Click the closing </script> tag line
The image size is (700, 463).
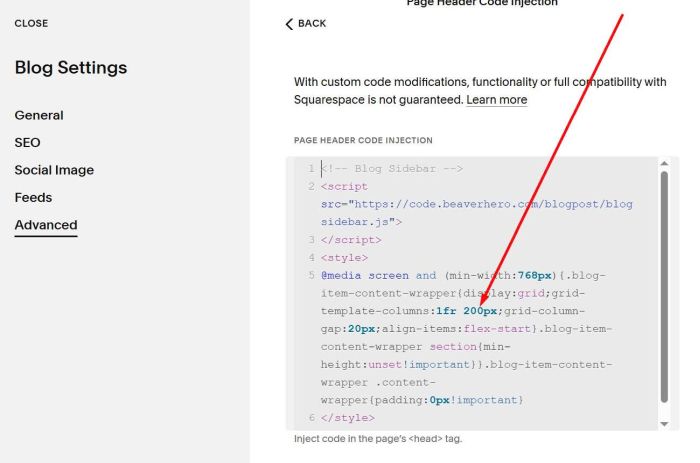351,240
